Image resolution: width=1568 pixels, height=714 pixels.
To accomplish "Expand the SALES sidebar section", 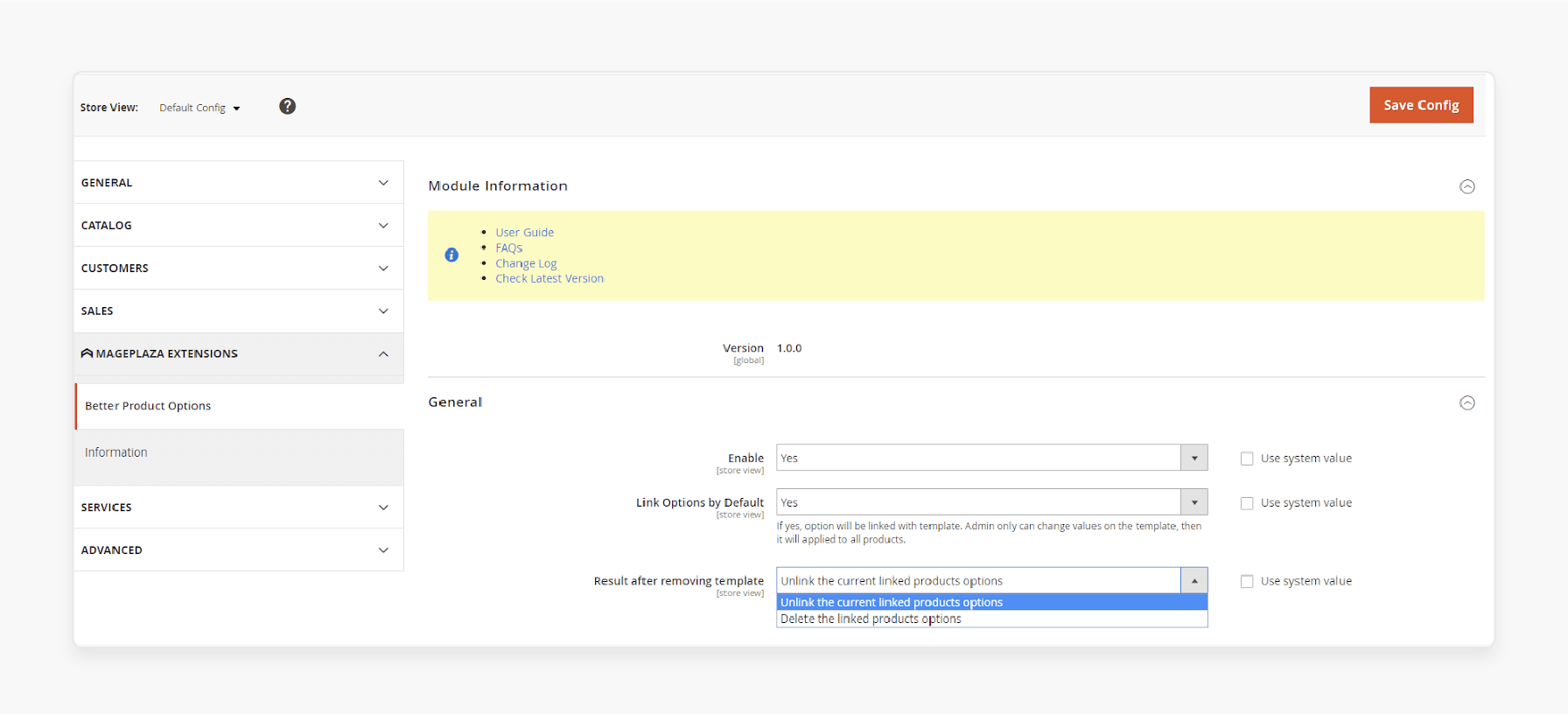I will (239, 311).
